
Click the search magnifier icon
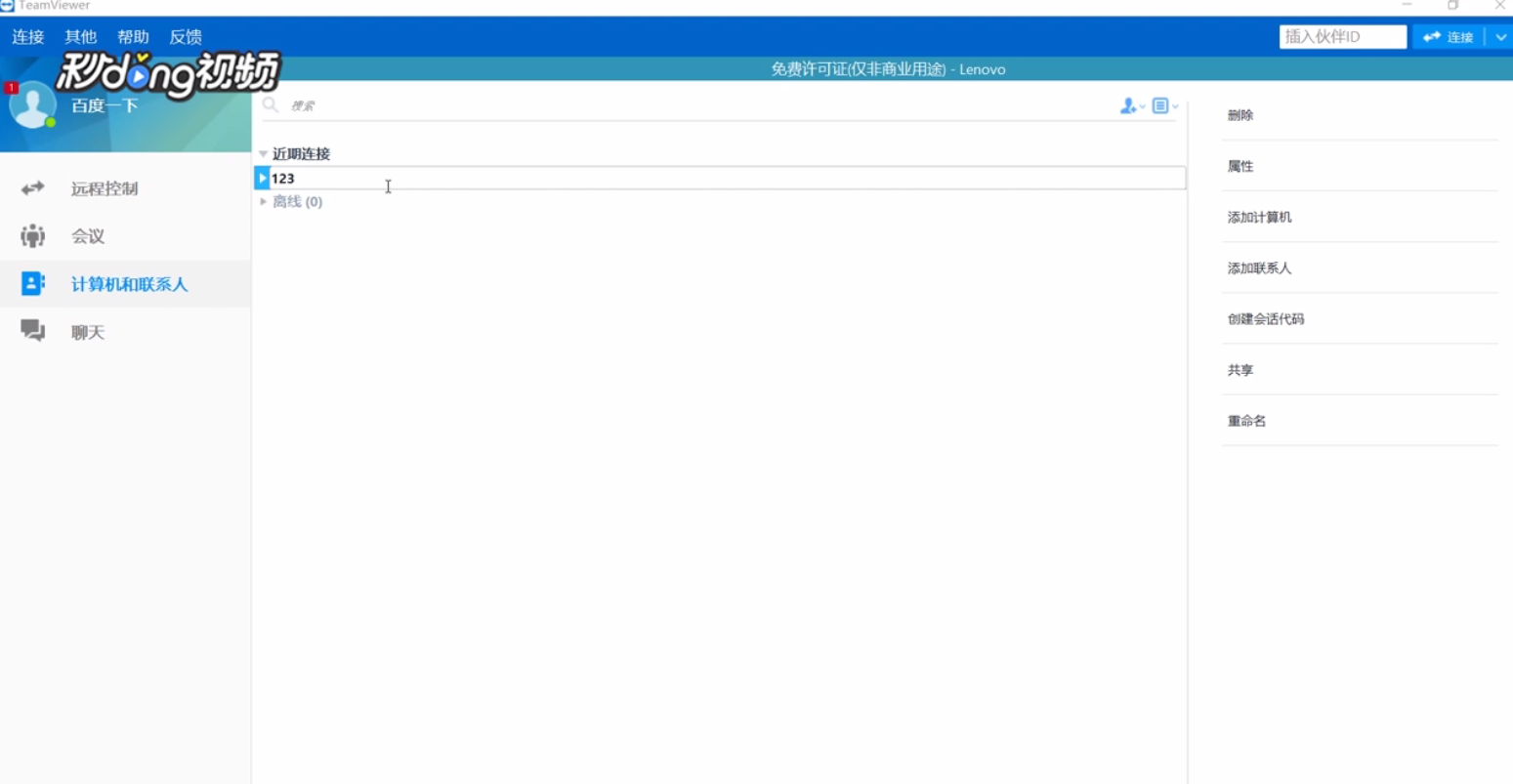(271, 105)
